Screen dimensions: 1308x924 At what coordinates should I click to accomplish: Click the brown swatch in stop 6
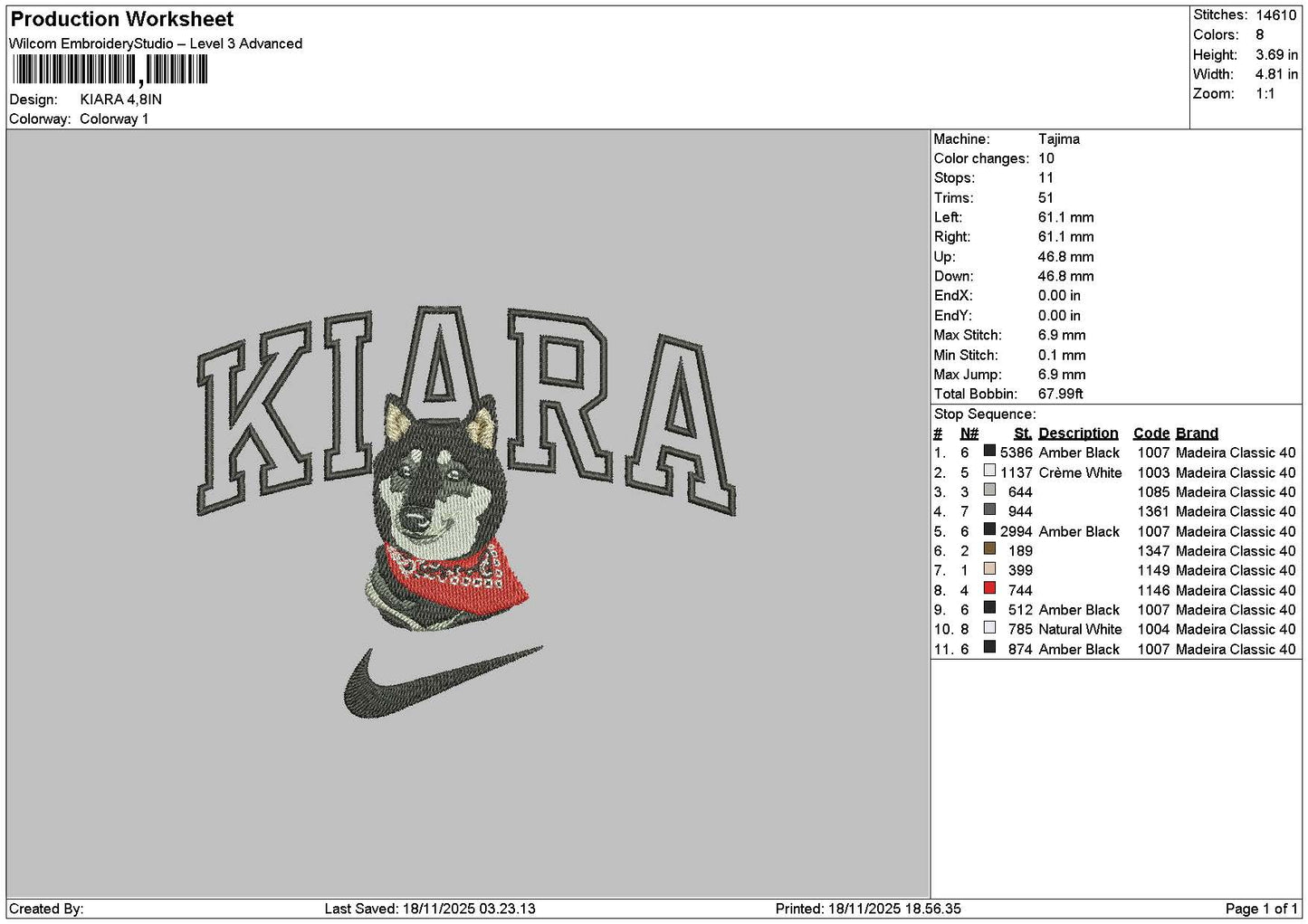(989, 549)
